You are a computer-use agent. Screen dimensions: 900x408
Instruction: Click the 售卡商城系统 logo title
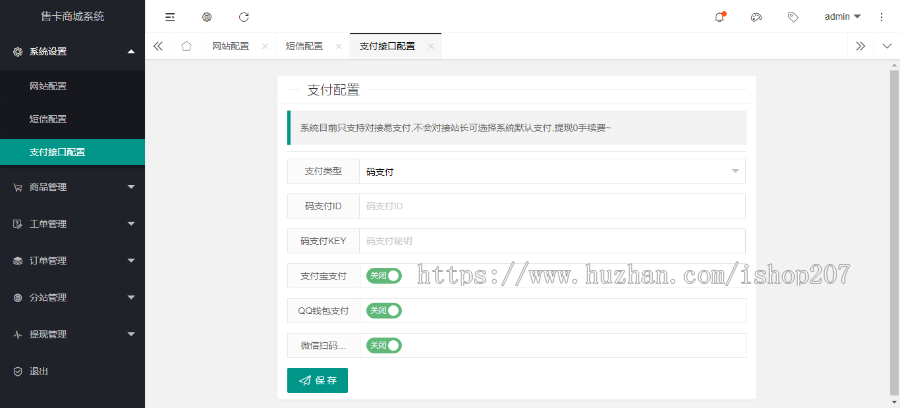coord(73,17)
